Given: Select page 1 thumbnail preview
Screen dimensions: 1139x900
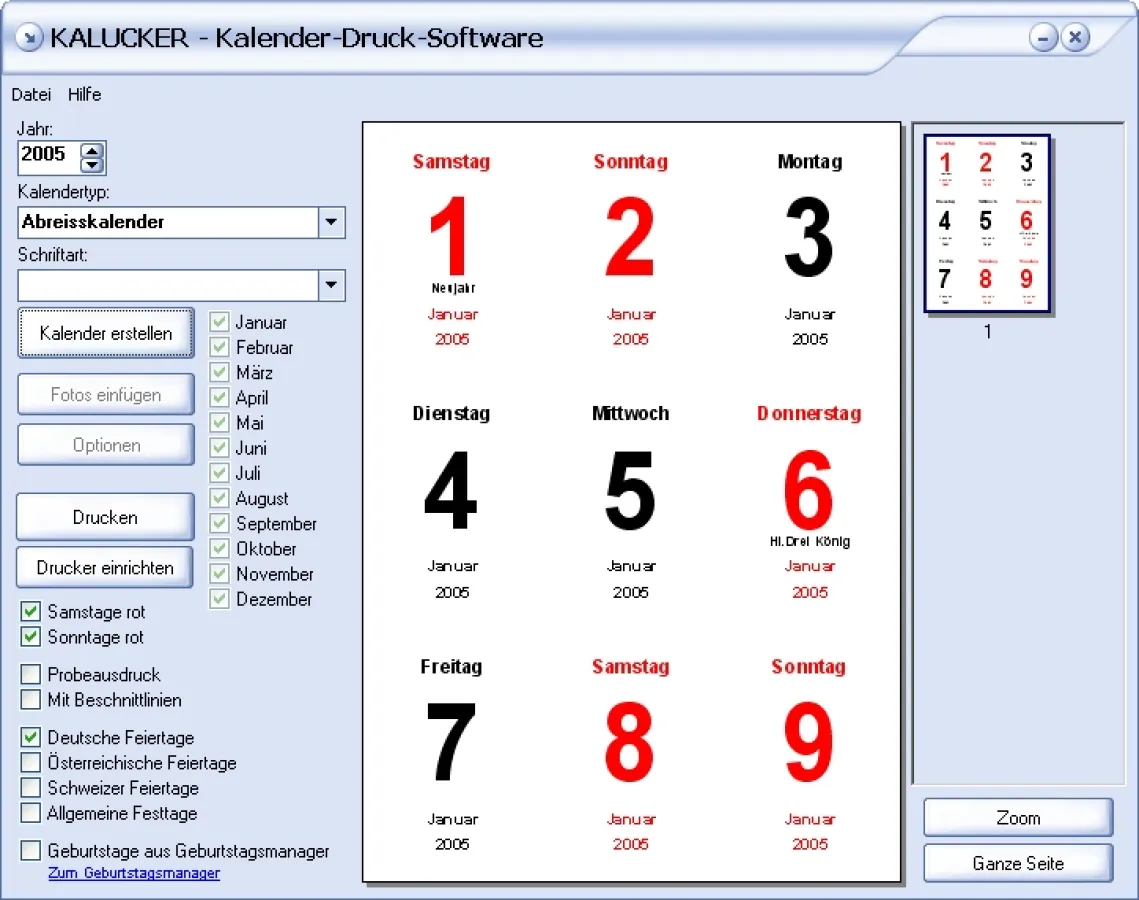Looking at the screenshot, I should [986, 225].
